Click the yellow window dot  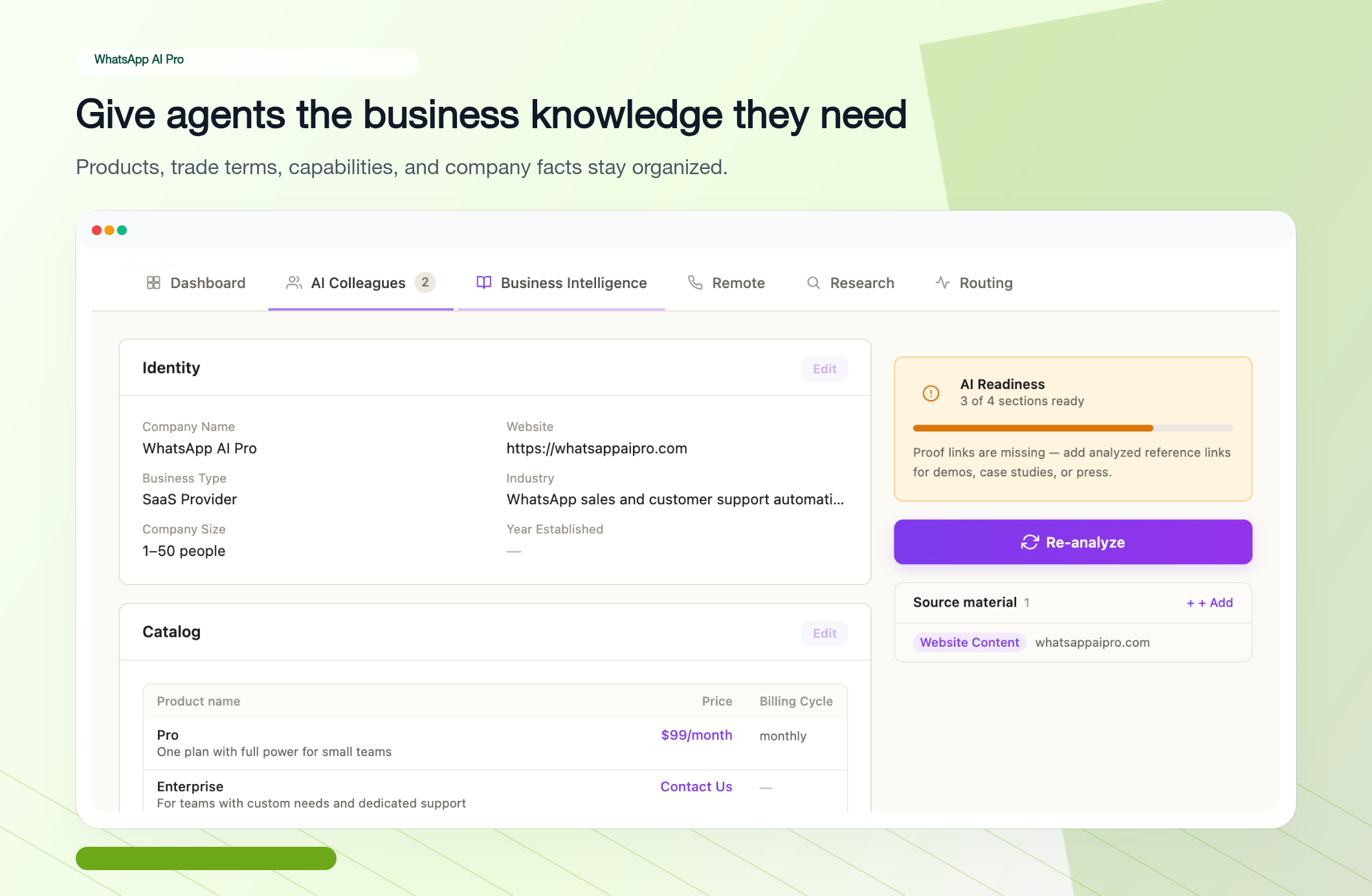pyautogui.click(x=109, y=230)
